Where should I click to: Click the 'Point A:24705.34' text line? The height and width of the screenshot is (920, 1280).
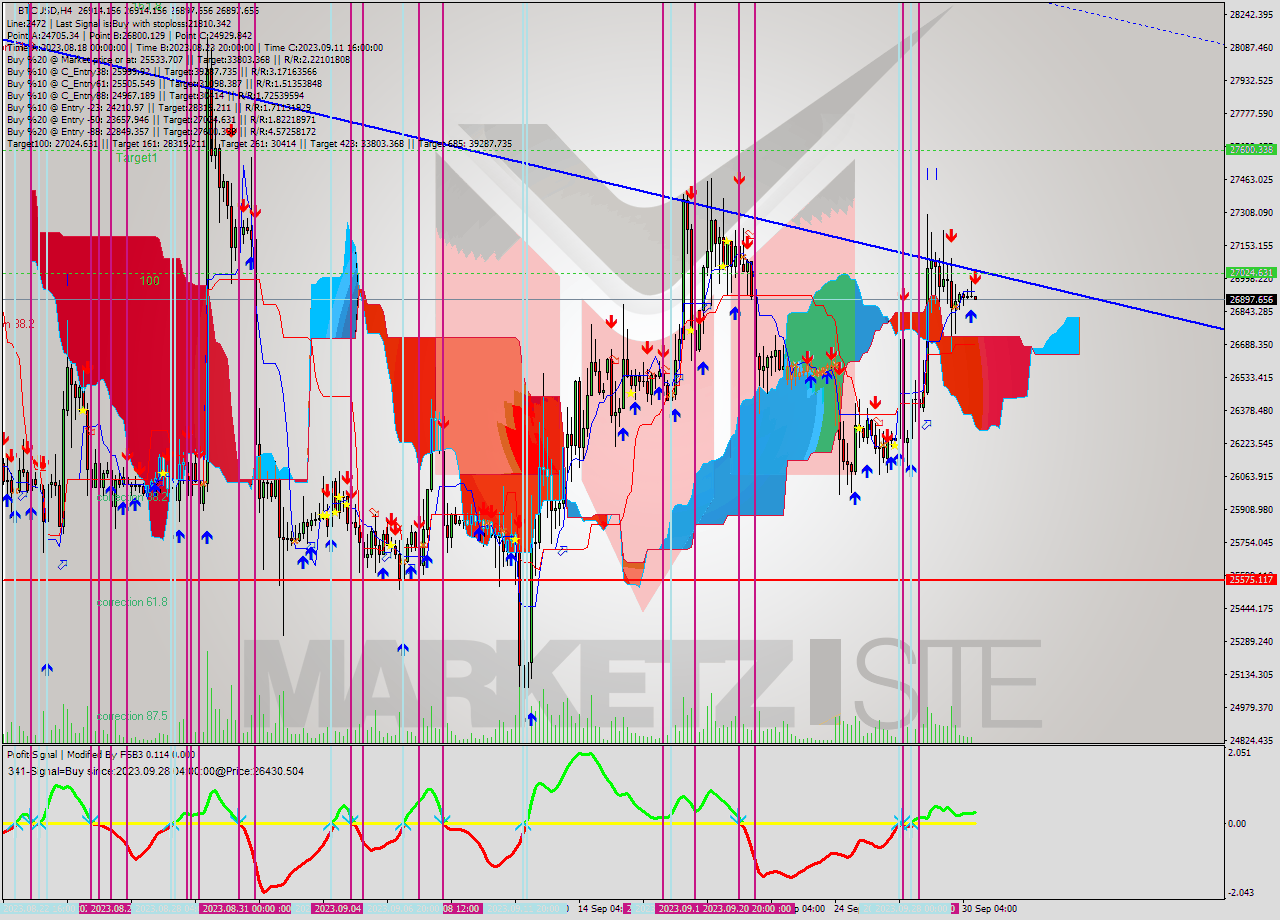129,35
